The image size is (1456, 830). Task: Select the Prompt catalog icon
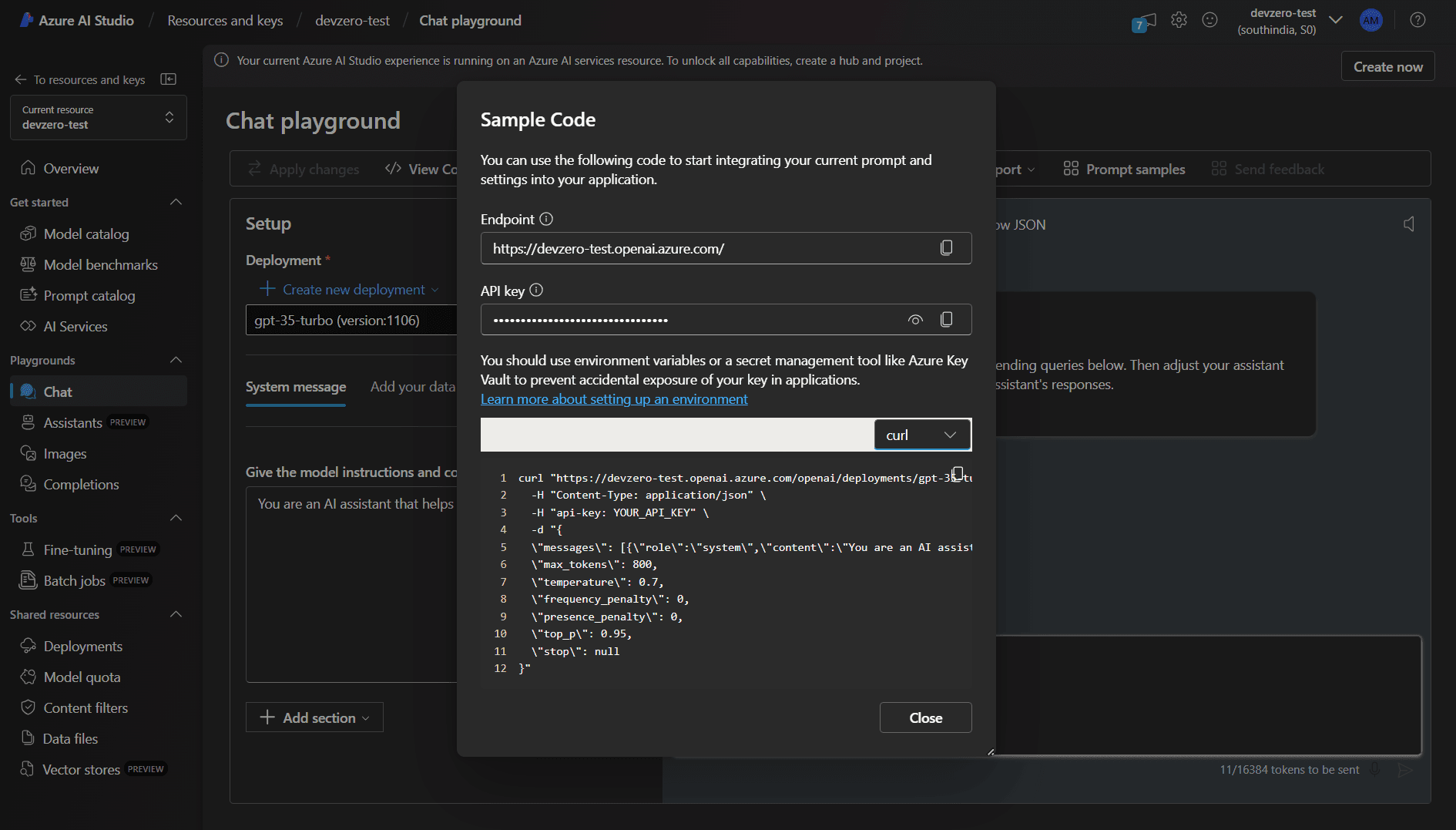click(x=29, y=295)
